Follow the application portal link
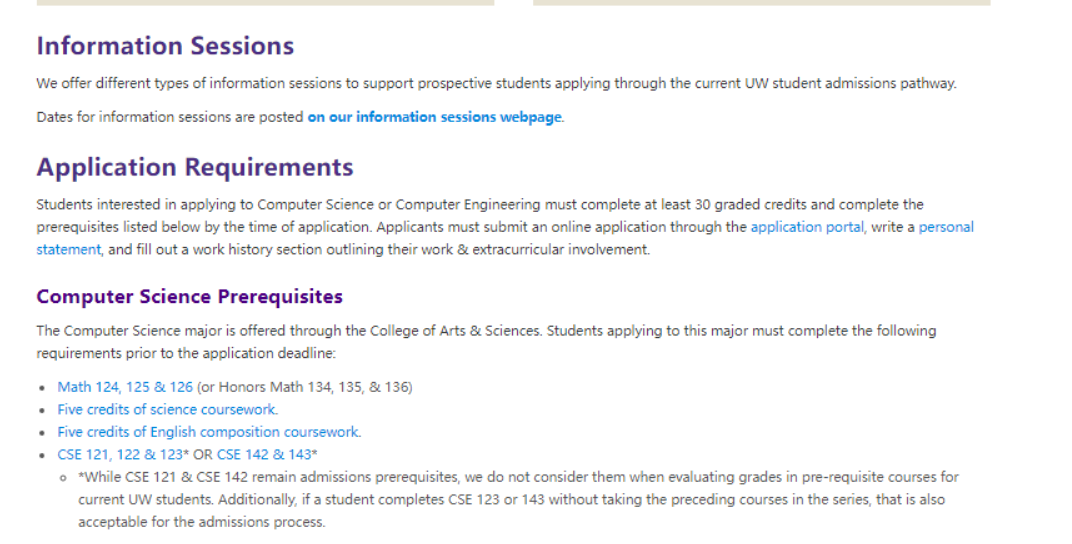Image resolution: width=1072 pixels, height=544 pixels. [807, 227]
